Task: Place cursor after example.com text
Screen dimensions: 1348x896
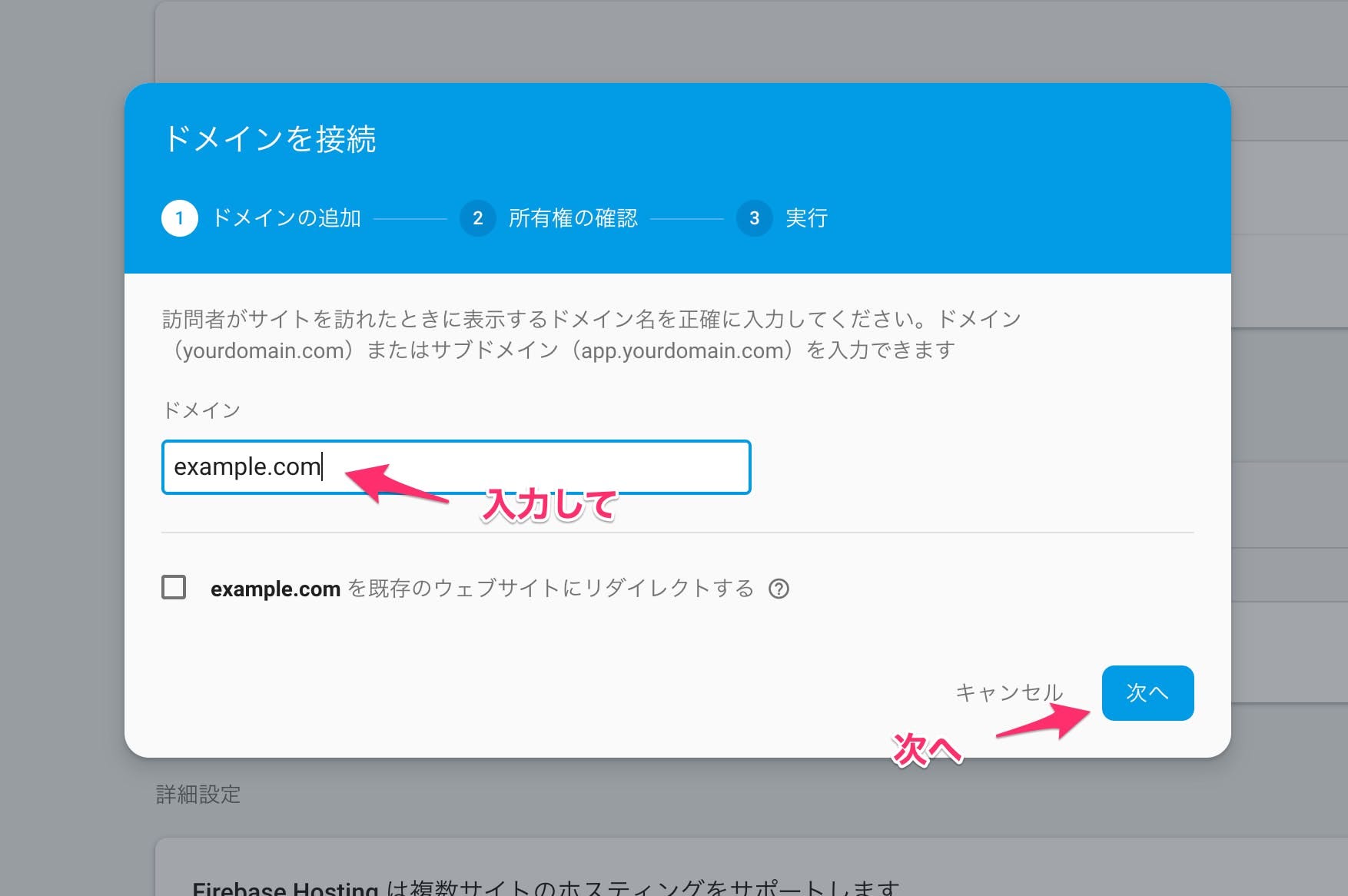Action: click(323, 467)
